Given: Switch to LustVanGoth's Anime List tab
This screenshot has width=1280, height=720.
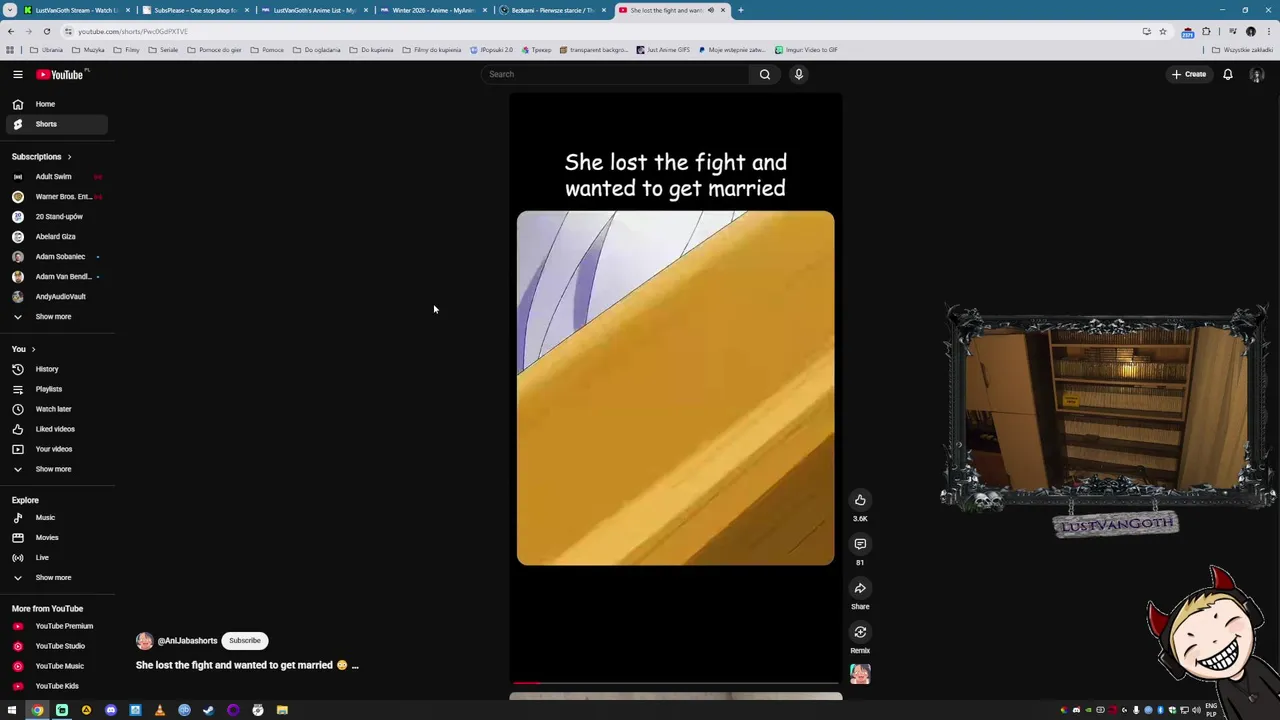Looking at the screenshot, I should (314, 10).
